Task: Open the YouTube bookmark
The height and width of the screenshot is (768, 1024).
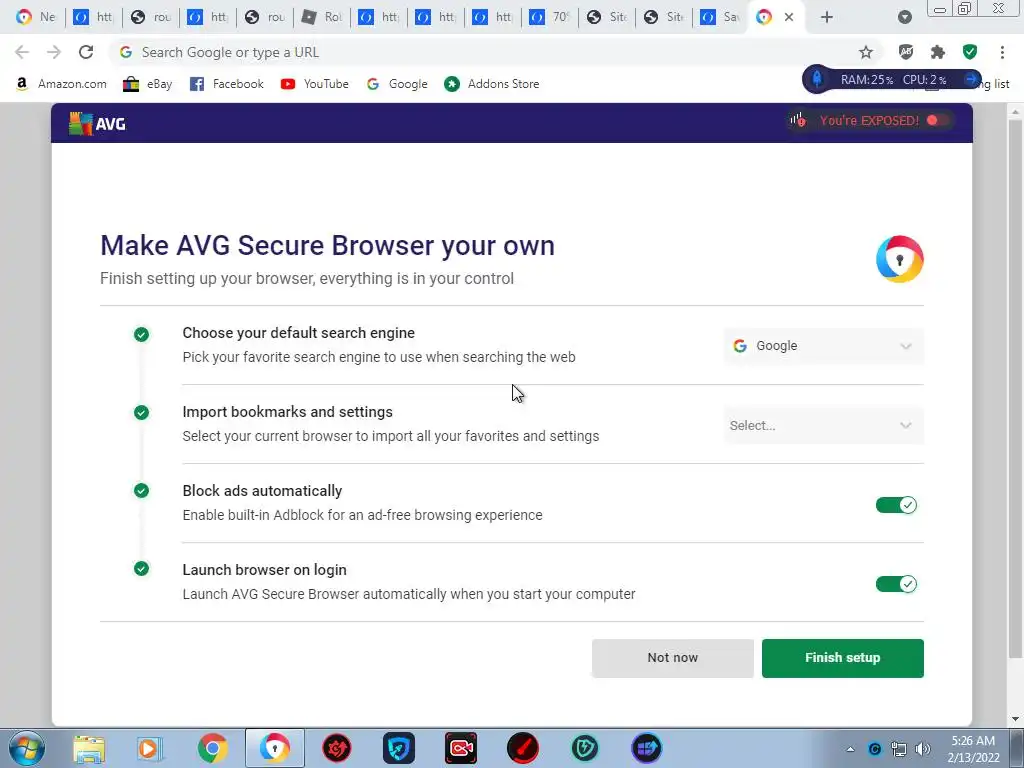Action: 315,84
